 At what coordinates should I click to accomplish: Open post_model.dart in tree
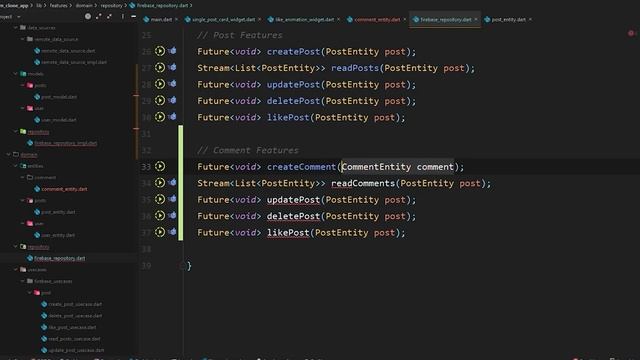[x=59, y=97]
